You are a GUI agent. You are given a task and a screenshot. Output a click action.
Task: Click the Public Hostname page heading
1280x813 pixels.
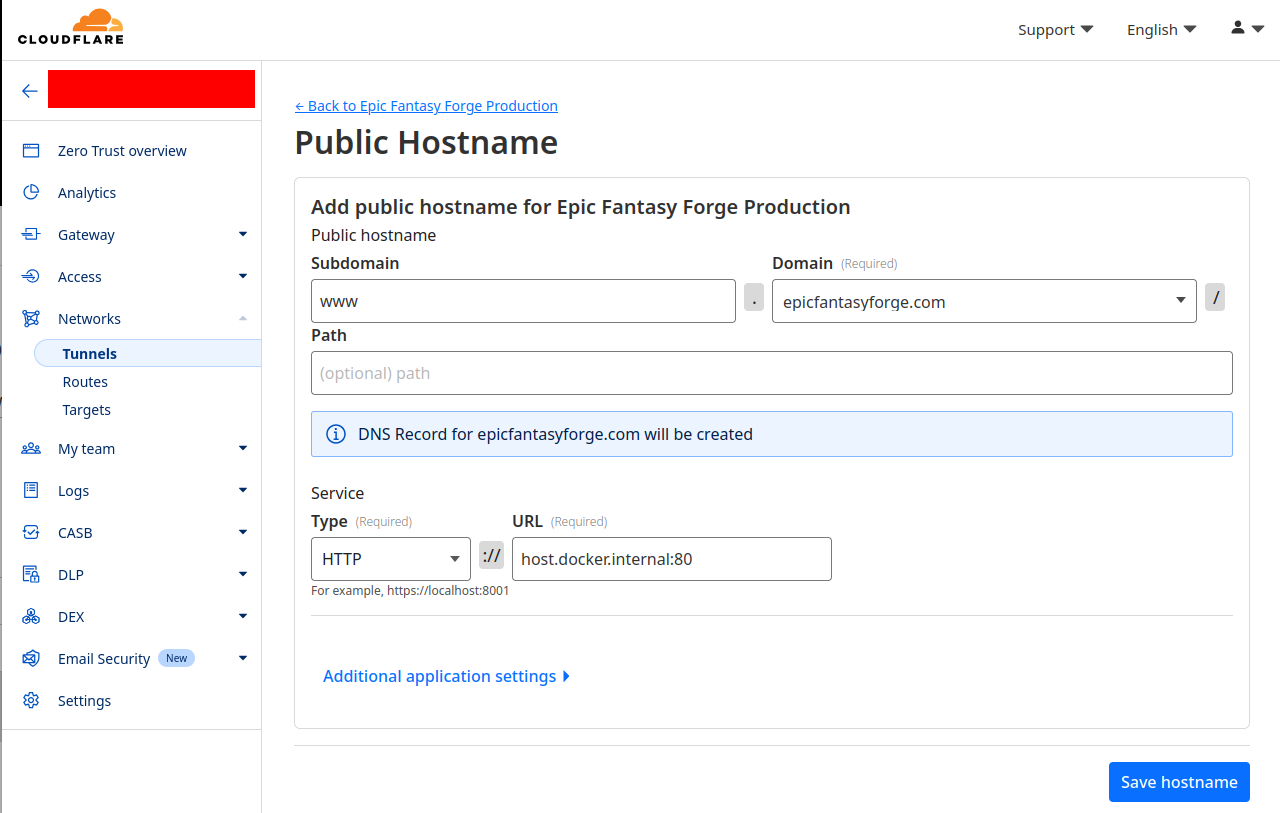click(x=426, y=142)
